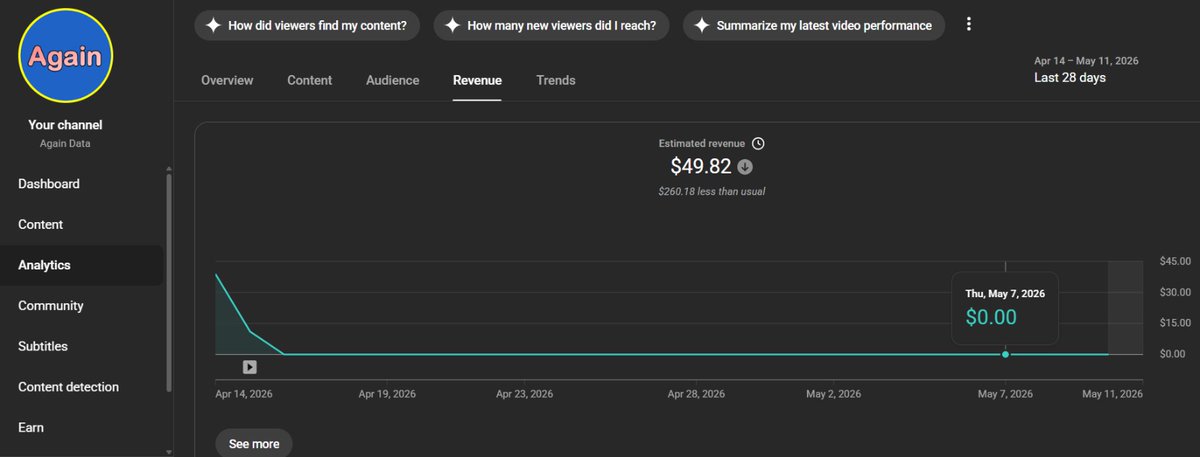Click the sparkle icon on 'How did viewers' chip
The image size is (1200, 457).
[x=213, y=26]
